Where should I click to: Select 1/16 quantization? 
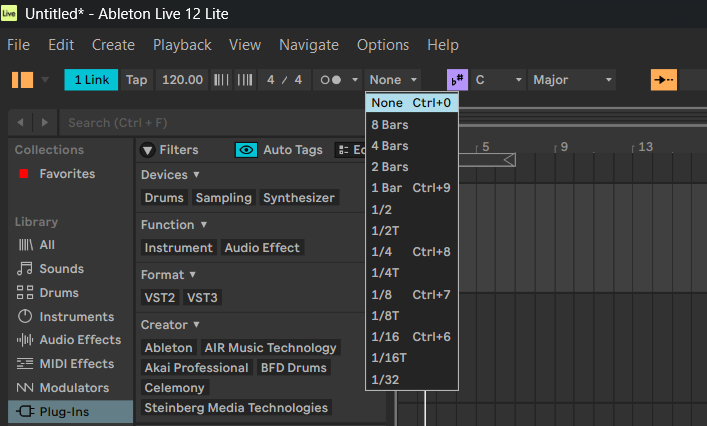tap(412, 337)
